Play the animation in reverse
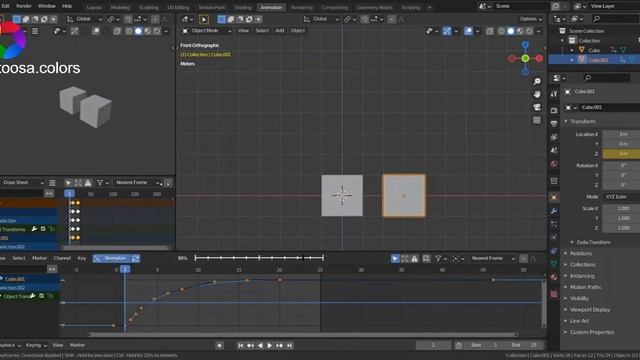 click(260, 345)
